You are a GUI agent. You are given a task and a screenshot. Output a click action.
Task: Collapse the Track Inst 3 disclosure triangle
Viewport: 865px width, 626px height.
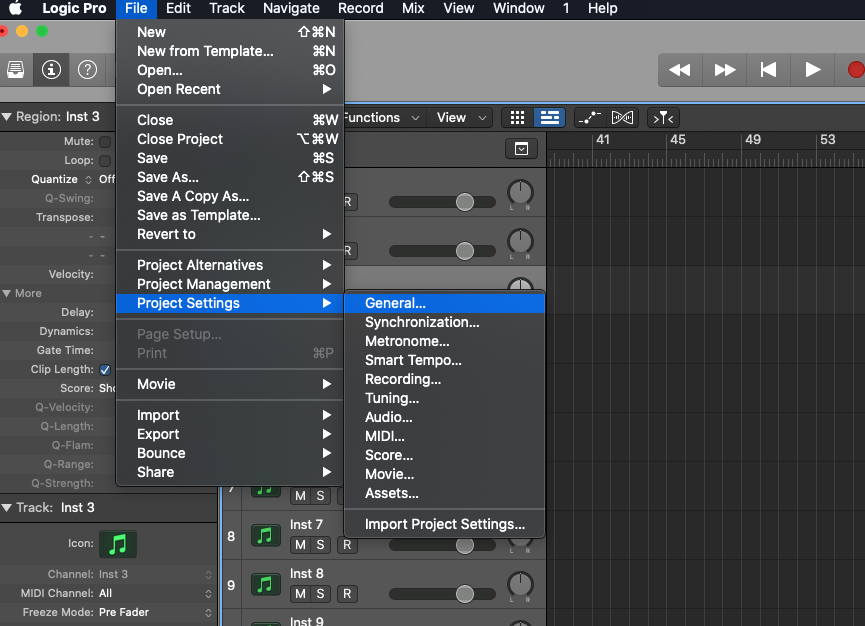[x=7, y=507]
